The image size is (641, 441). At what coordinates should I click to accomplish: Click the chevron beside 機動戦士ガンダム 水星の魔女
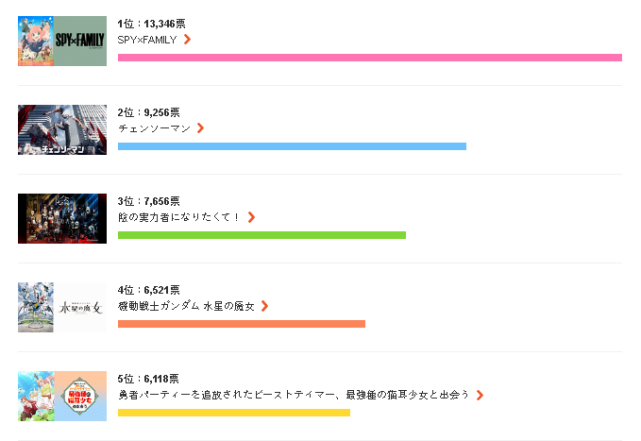click(264, 306)
